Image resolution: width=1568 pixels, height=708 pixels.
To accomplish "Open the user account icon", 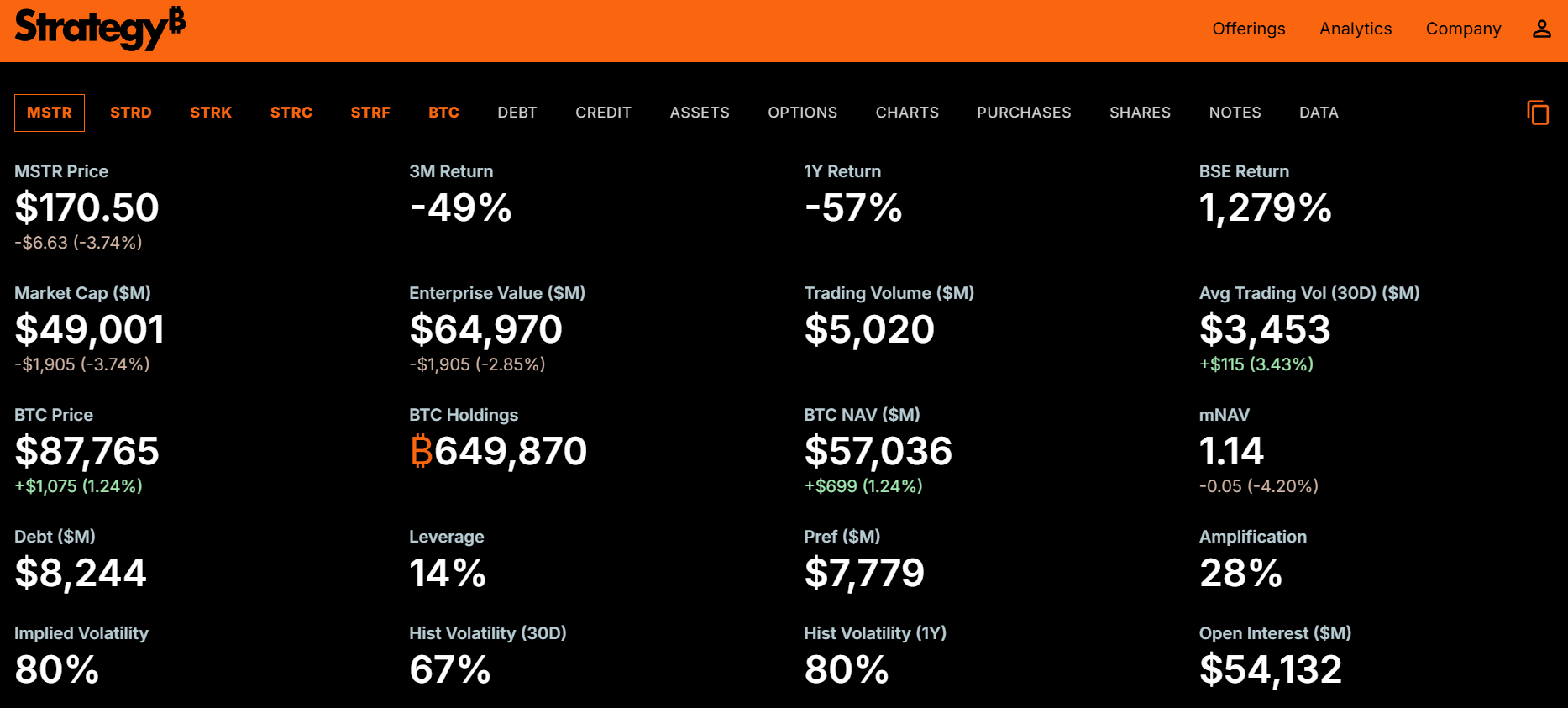I will pyautogui.click(x=1541, y=29).
